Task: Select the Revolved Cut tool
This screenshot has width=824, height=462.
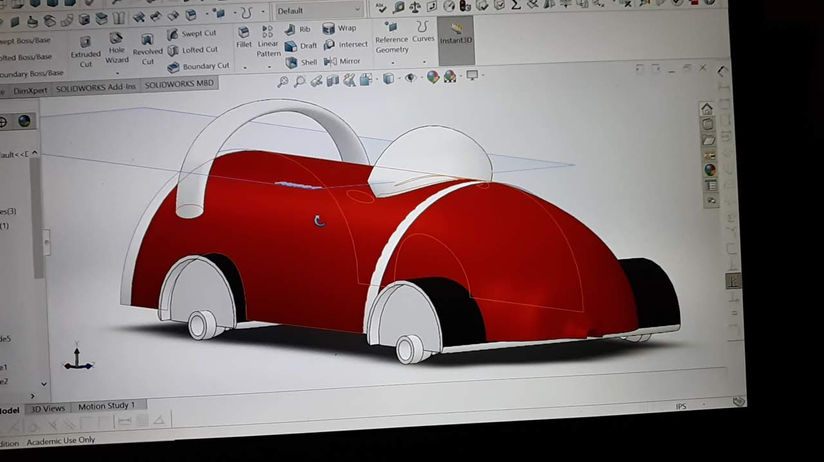Action: 148,45
